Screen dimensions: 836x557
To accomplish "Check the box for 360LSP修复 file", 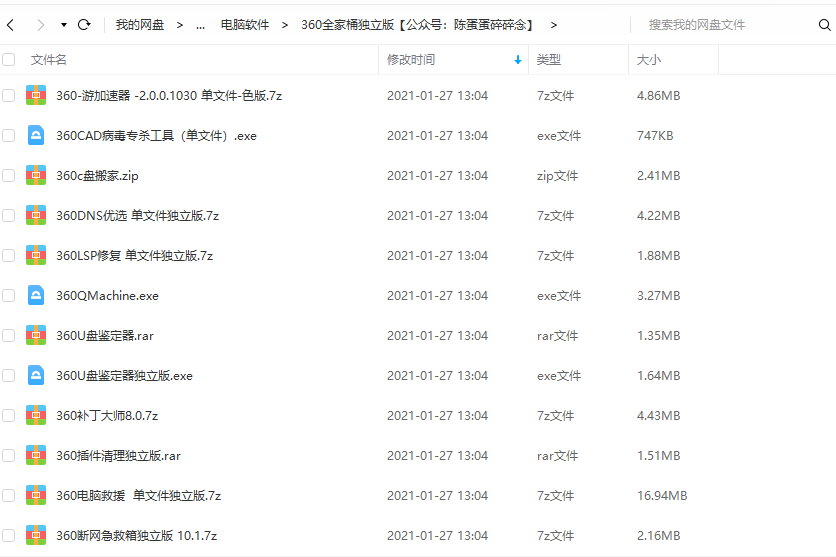I will (9, 255).
